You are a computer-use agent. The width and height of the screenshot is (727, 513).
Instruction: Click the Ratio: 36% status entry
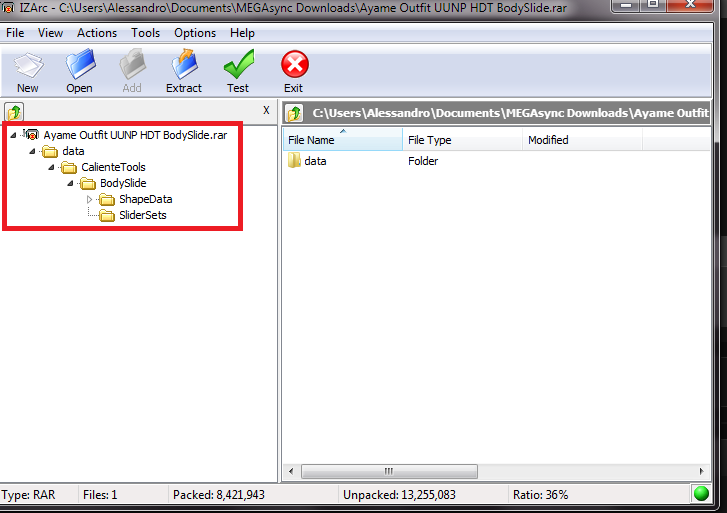[541, 495]
